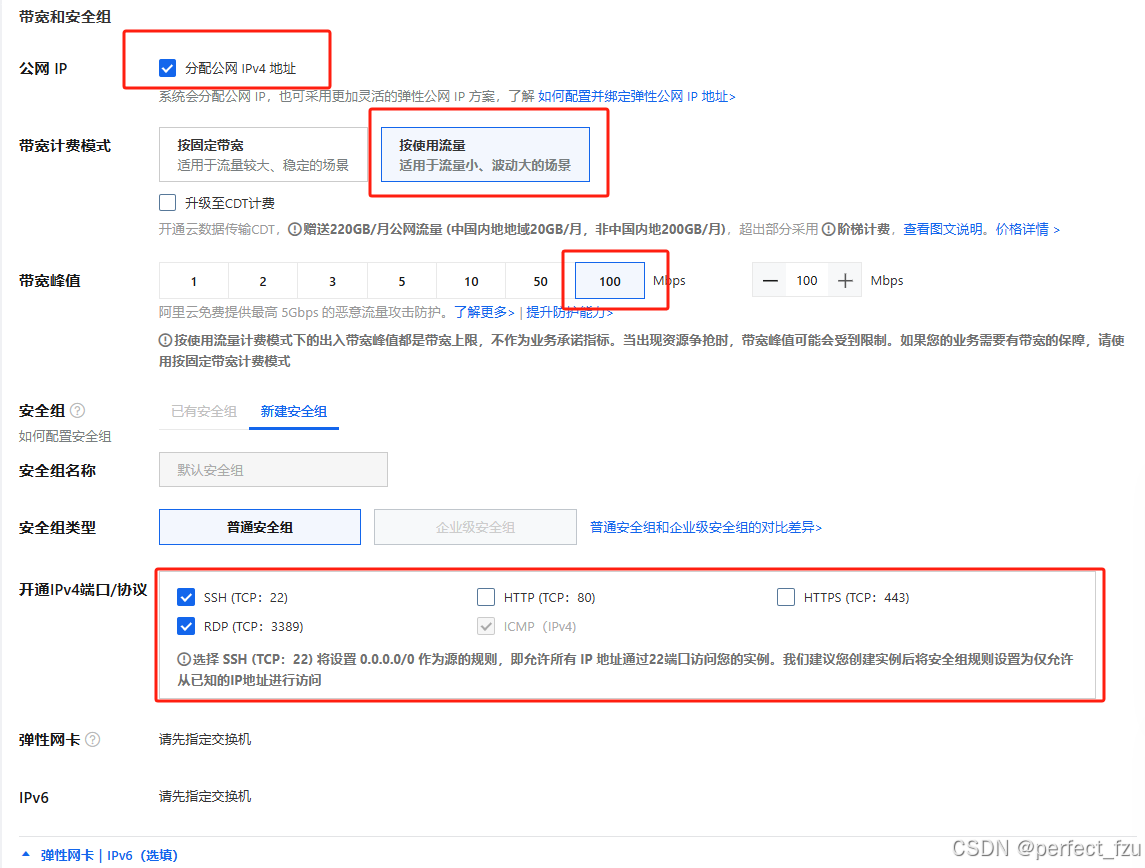Enable HTTPS (TCP: 443) port rule

click(786, 596)
